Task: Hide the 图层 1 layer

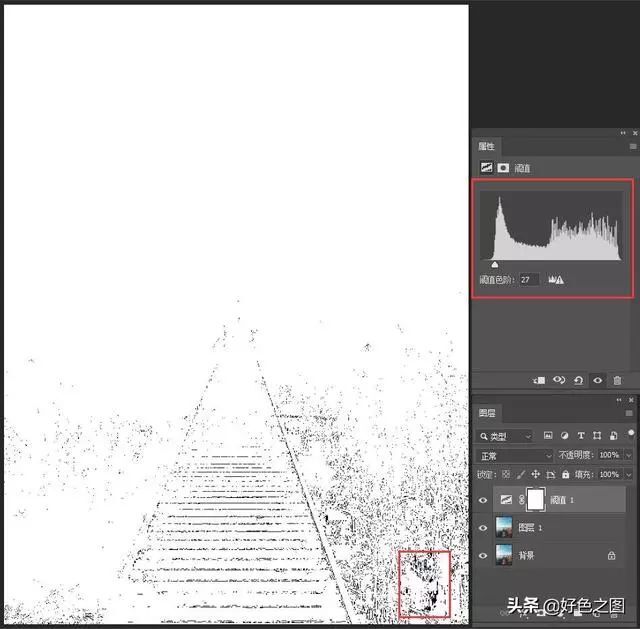Action: pyautogui.click(x=485, y=527)
